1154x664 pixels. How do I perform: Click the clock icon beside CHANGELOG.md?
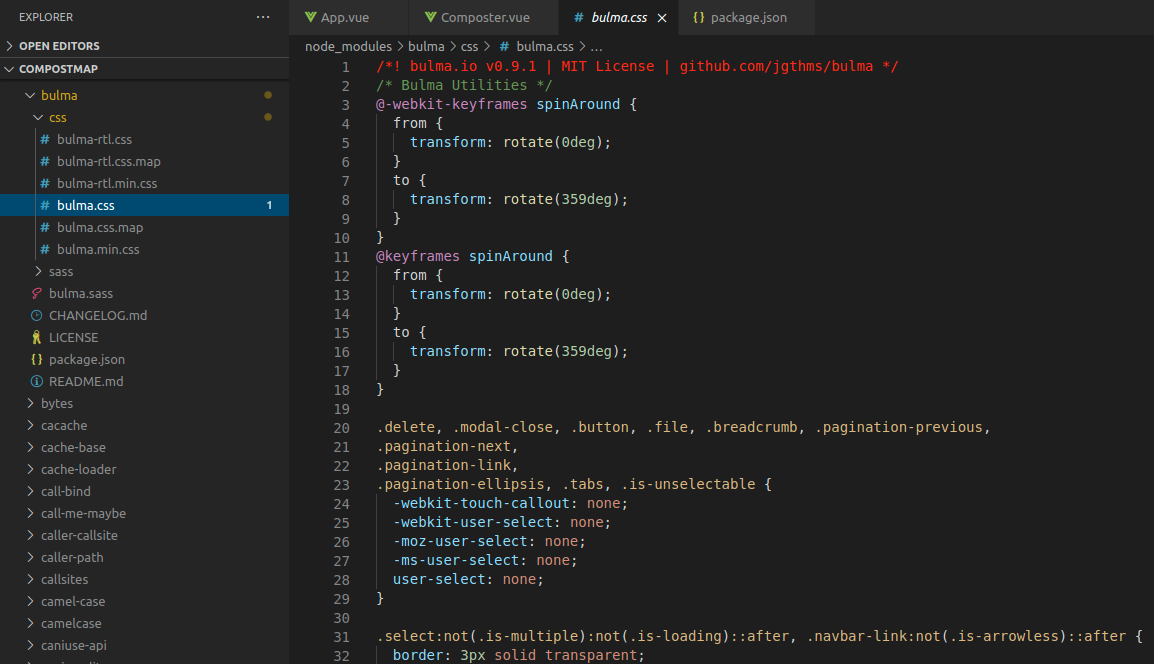click(37, 315)
